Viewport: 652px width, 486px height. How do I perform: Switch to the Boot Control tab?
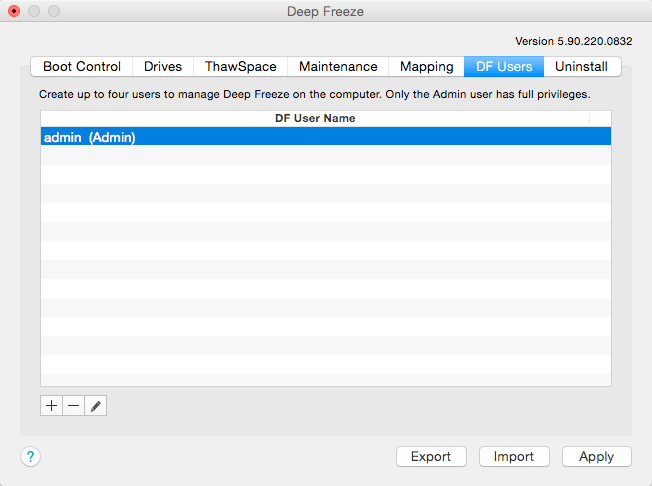(82, 67)
